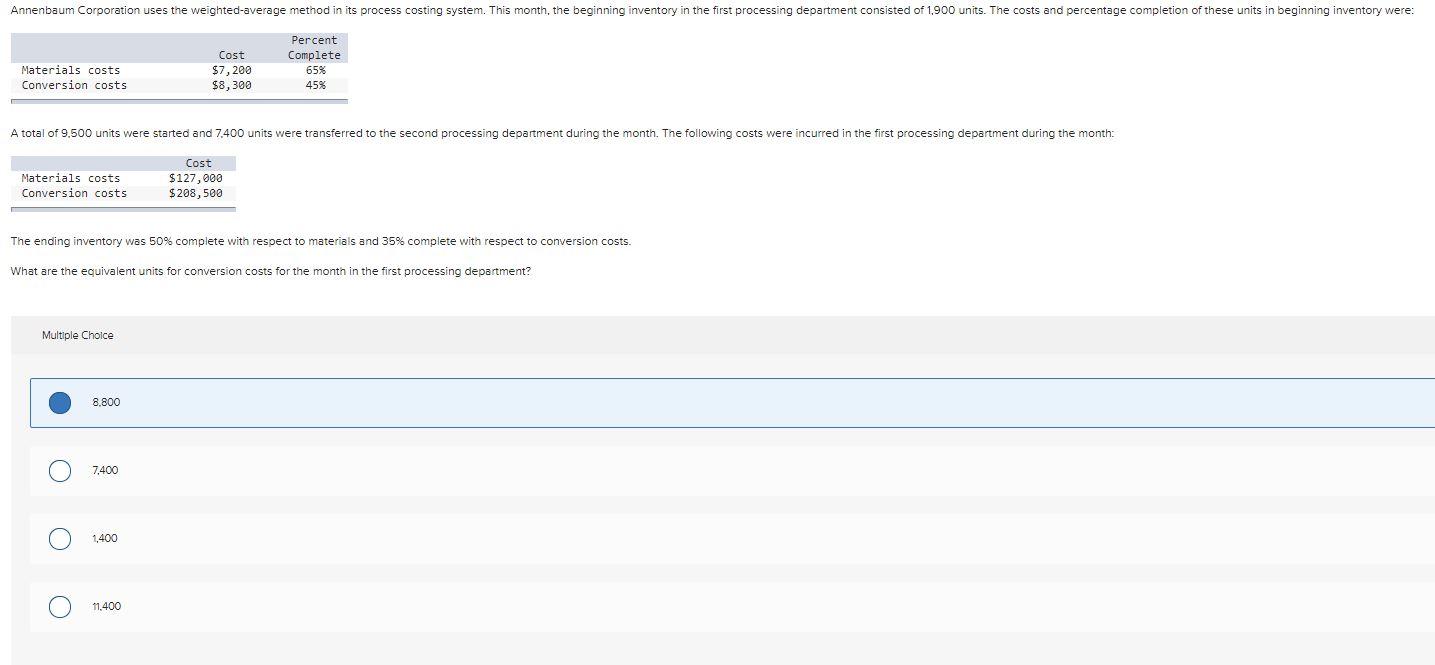Image resolution: width=1435 pixels, height=665 pixels.
Task: Click the $8,300 conversion cost cell
Action: (232, 85)
